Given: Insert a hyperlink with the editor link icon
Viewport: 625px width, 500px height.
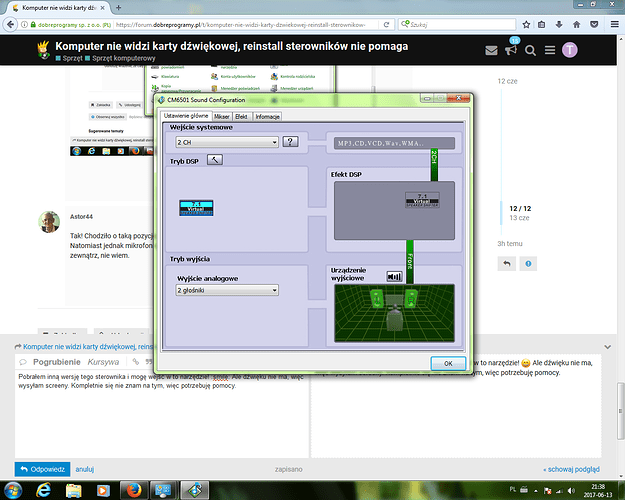Looking at the screenshot, I should coord(136,362).
